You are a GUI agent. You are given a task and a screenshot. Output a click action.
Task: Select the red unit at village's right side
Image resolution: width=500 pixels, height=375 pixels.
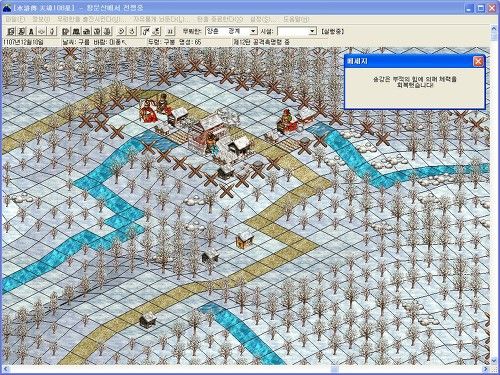point(287,121)
